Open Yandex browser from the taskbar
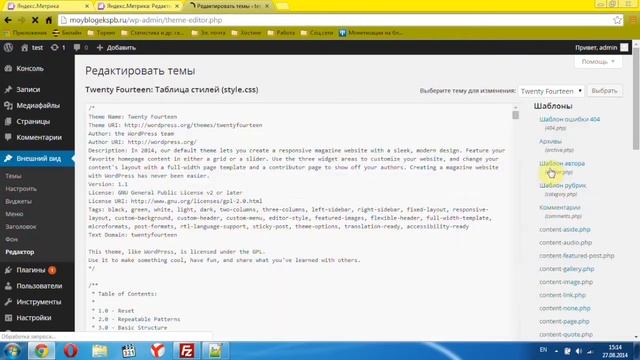The width and height of the screenshot is (640, 360). pos(158,351)
